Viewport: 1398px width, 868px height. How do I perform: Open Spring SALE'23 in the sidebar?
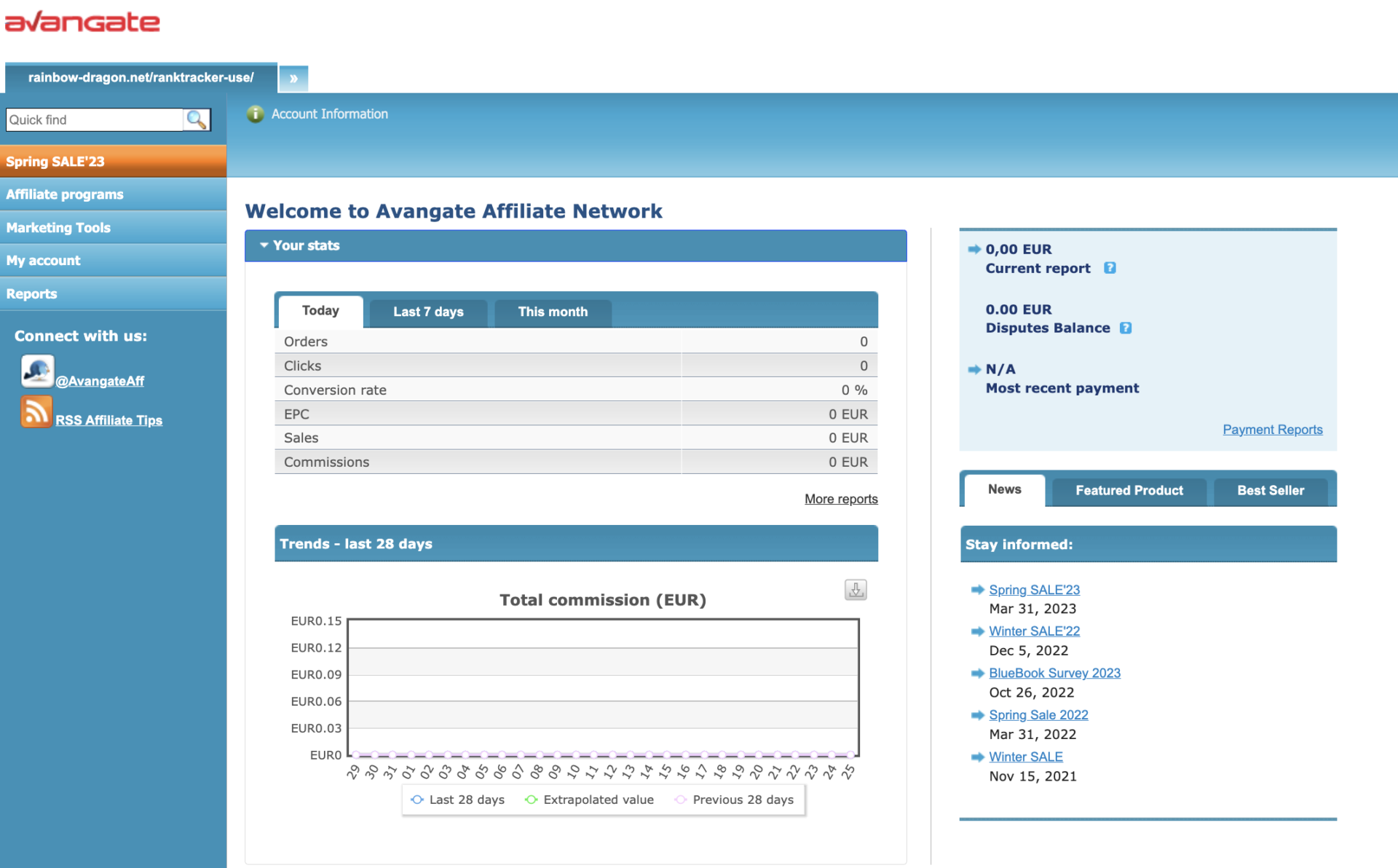coord(113,162)
